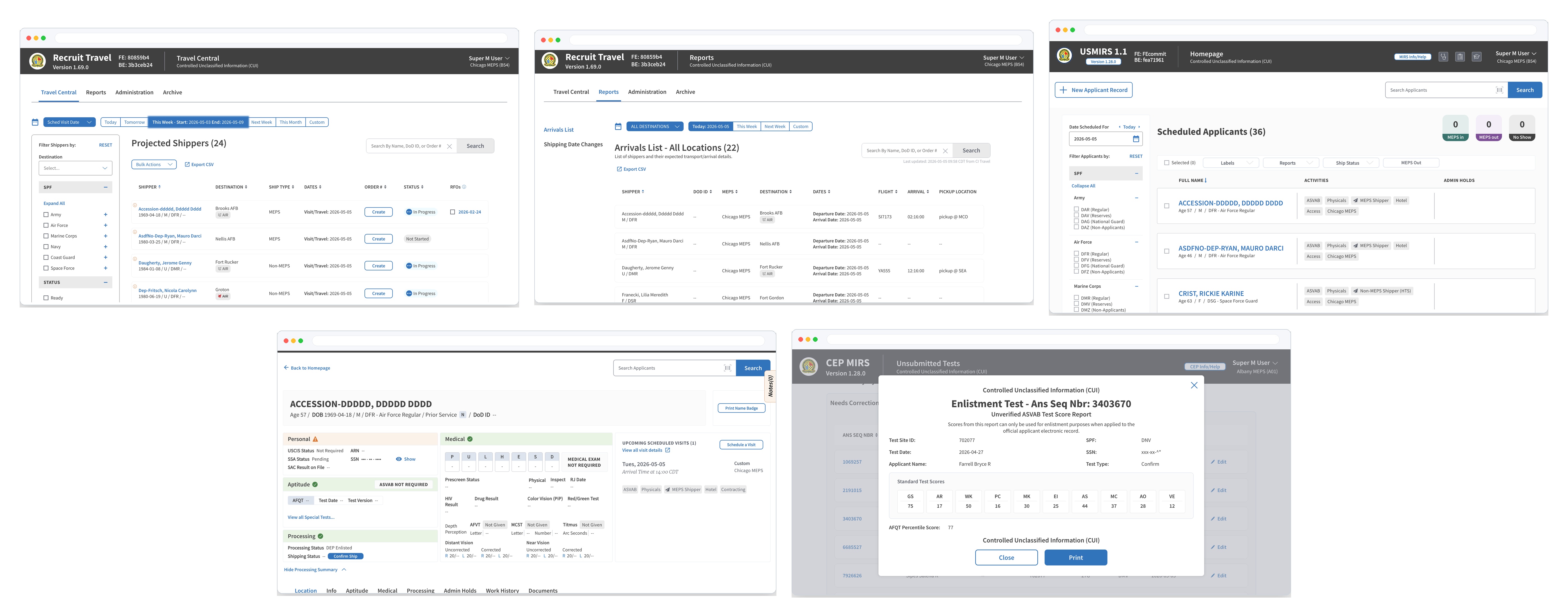Click the Medical section green check icon
Viewport: 1568px width, 615px height.
pos(470,439)
